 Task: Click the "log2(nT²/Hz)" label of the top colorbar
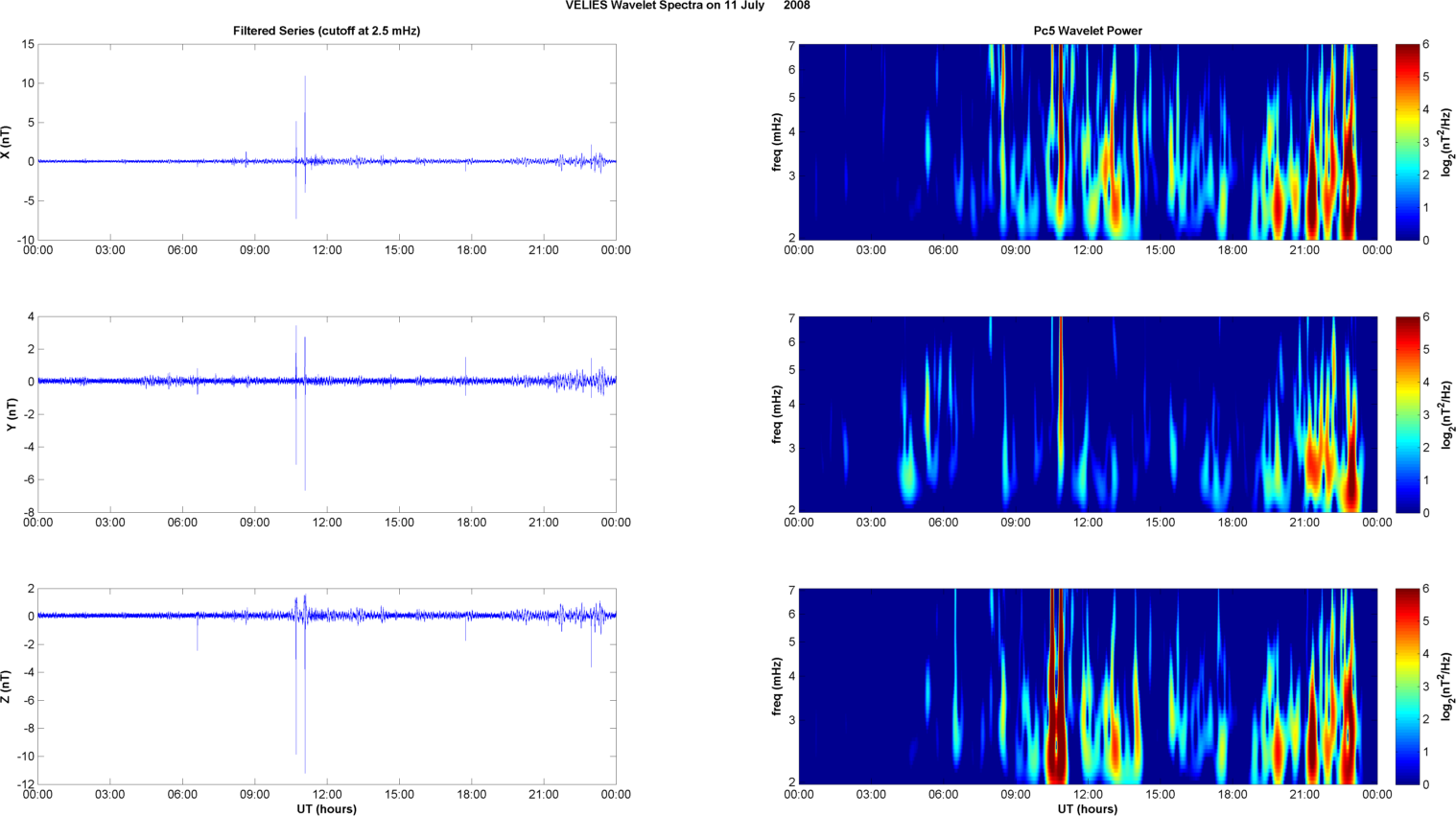(x=1447, y=142)
